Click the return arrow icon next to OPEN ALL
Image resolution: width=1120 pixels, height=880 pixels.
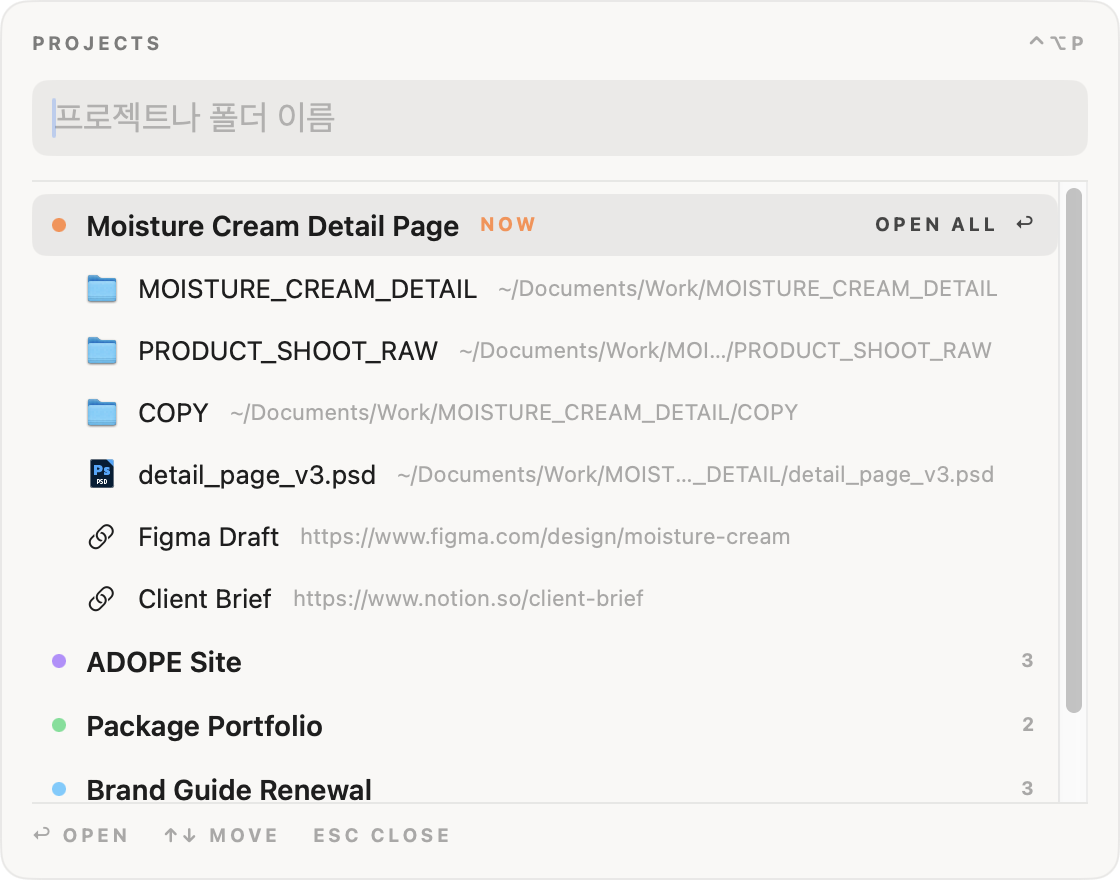[x=1025, y=224]
